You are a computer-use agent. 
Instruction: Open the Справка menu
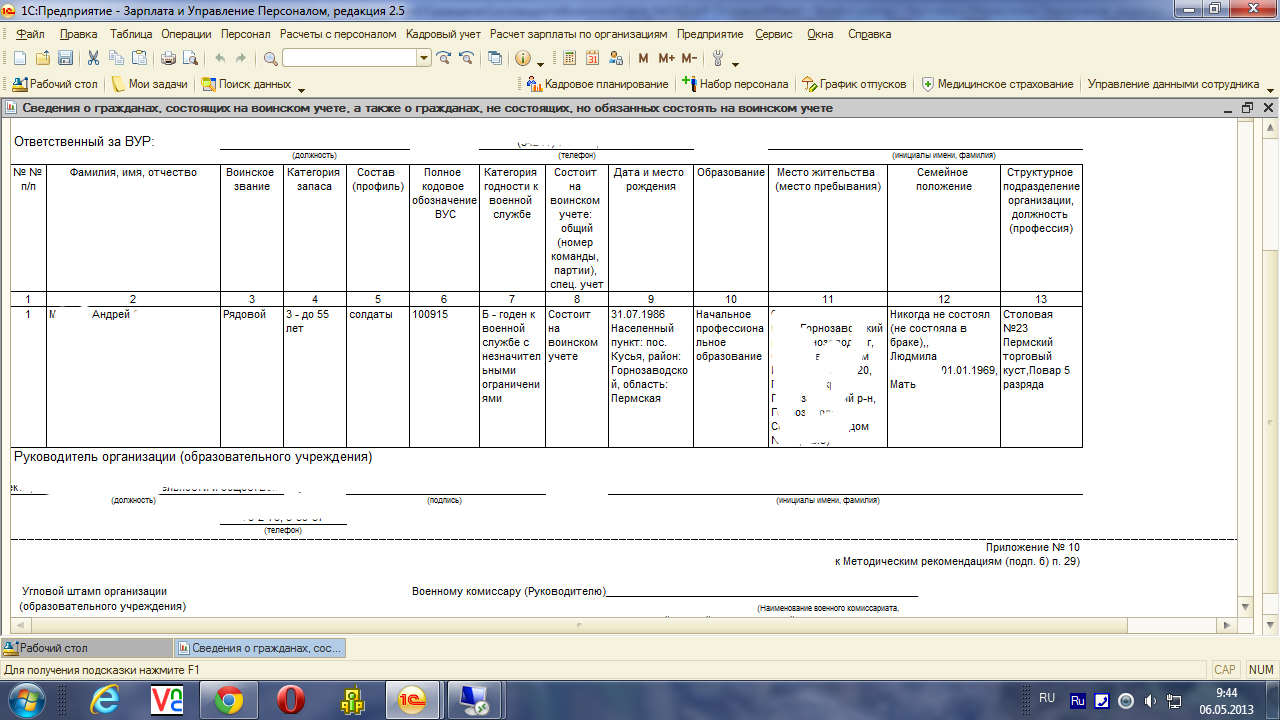(869, 34)
